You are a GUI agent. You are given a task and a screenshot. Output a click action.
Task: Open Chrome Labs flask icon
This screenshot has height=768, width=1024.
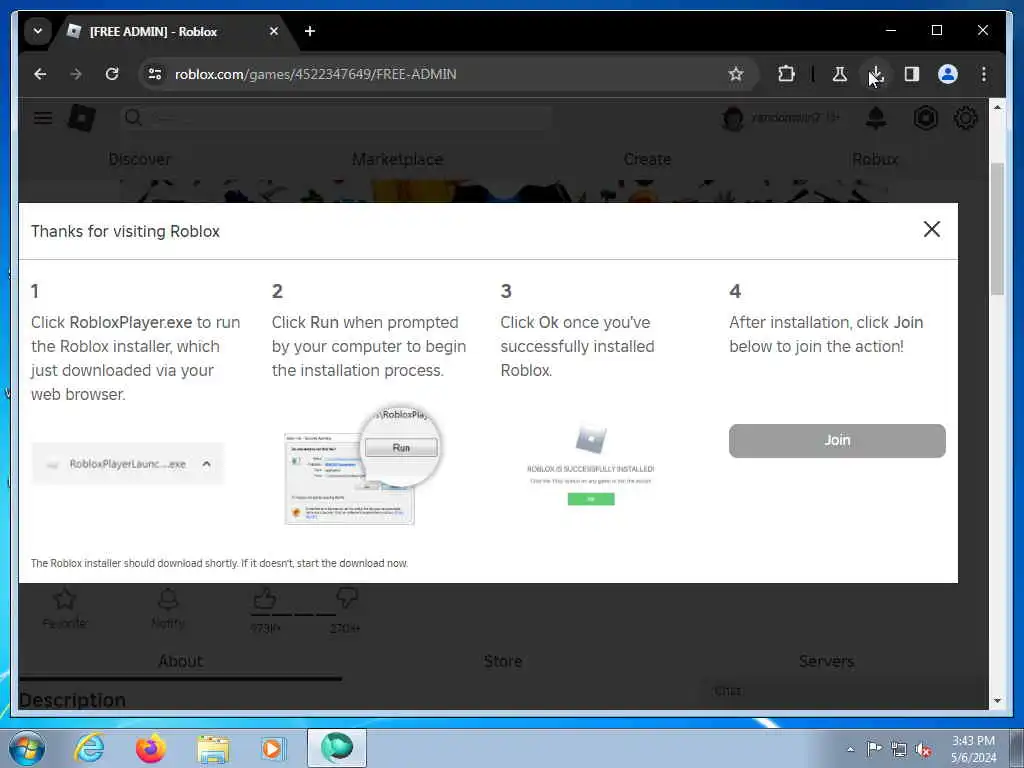[x=840, y=74]
